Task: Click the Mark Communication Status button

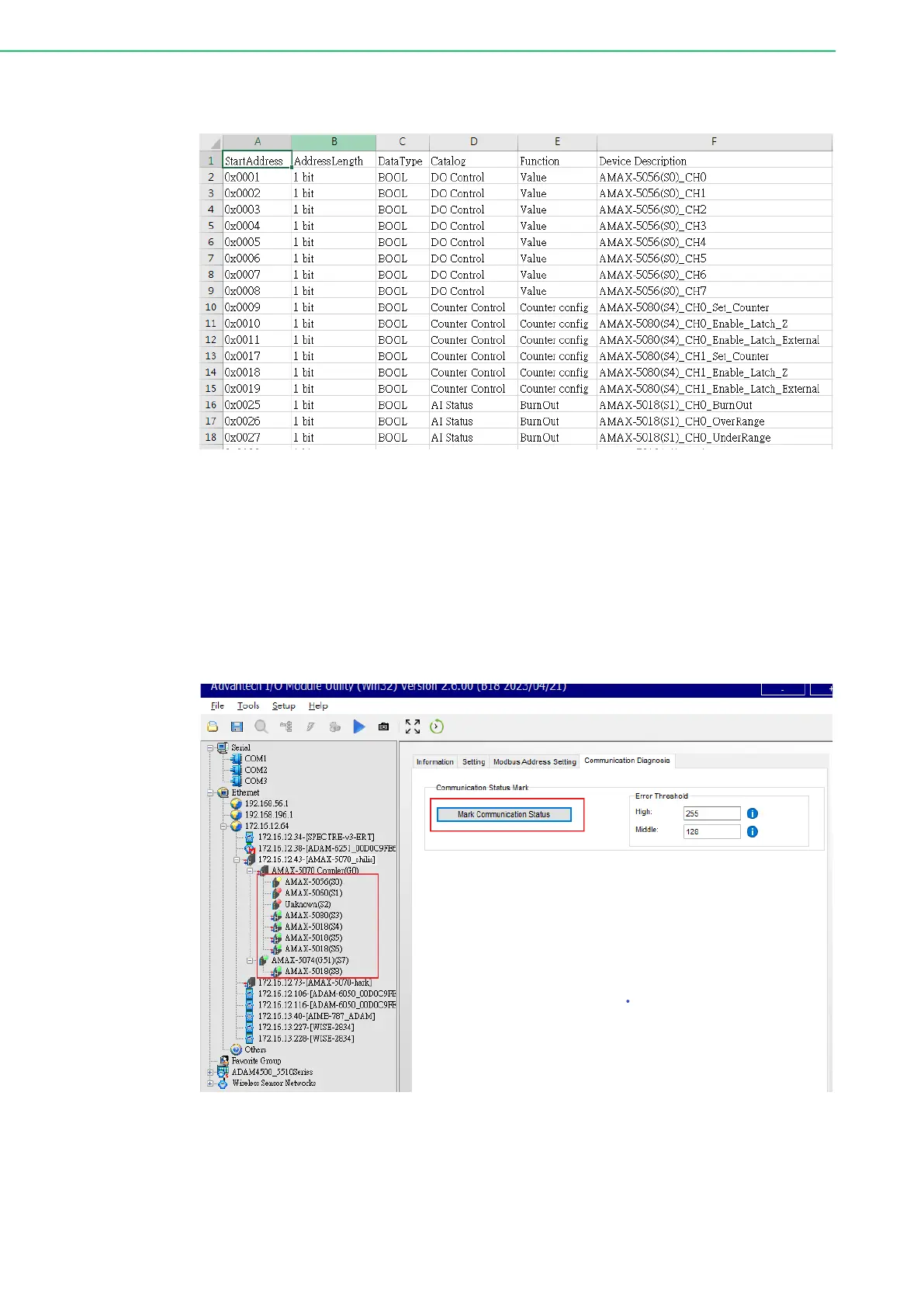Action: pyautogui.click(x=504, y=814)
